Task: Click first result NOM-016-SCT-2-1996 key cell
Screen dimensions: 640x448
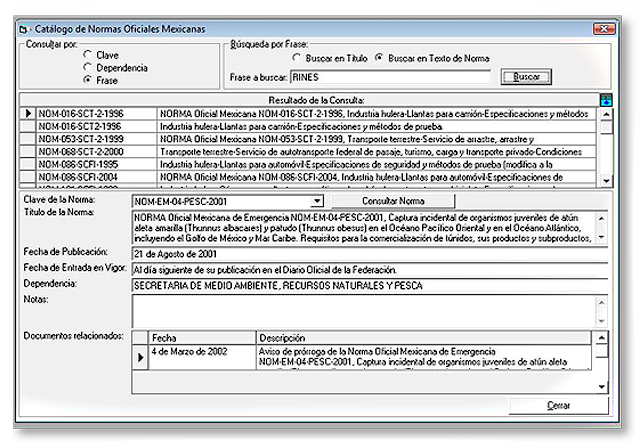Action: (x=96, y=113)
